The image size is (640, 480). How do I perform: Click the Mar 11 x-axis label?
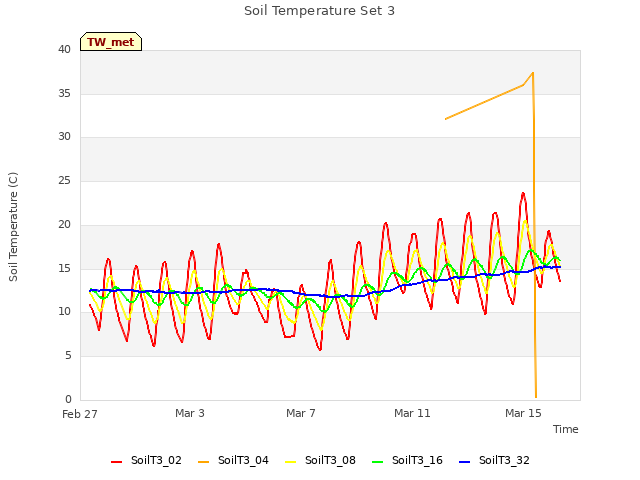(x=412, y=413)
